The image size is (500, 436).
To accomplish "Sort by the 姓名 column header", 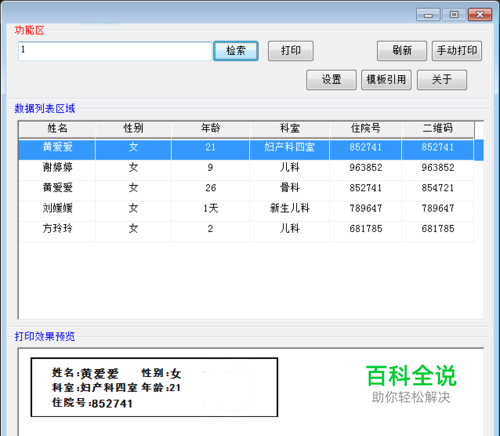I will 57,128.
